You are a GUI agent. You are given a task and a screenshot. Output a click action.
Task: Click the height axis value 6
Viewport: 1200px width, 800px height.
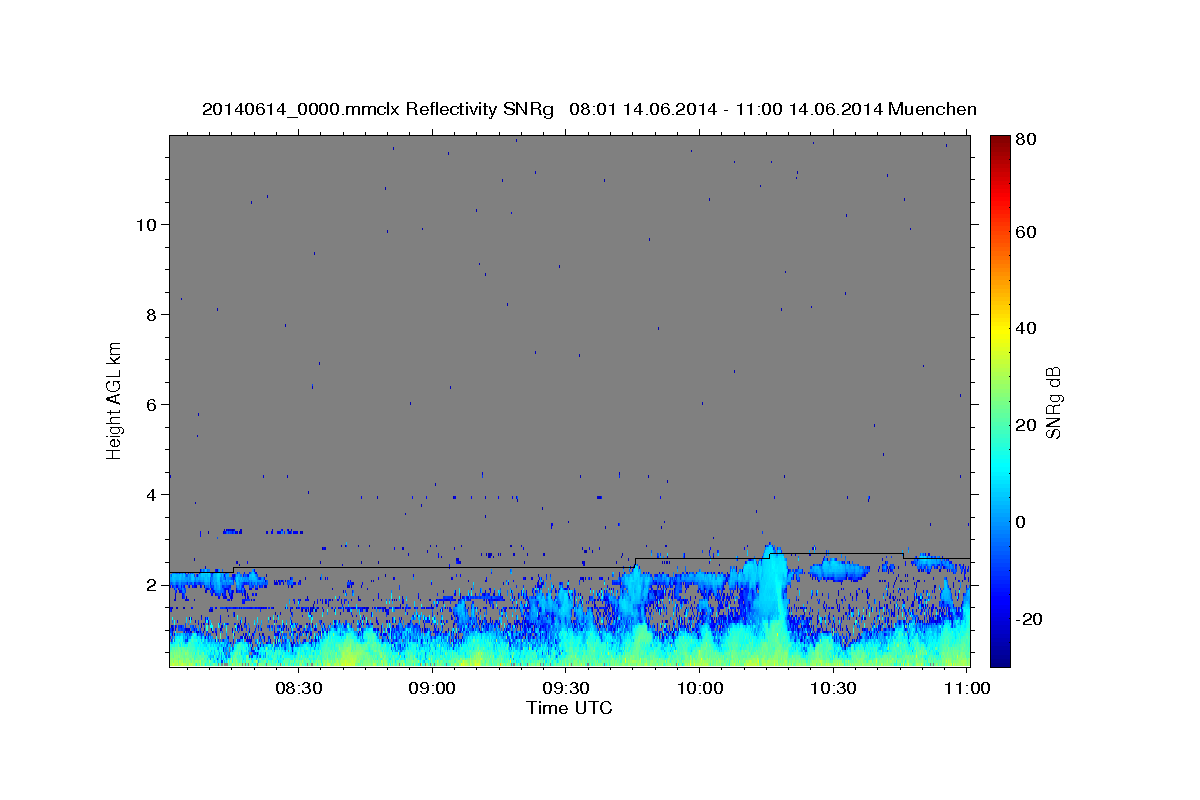[150, 405]
